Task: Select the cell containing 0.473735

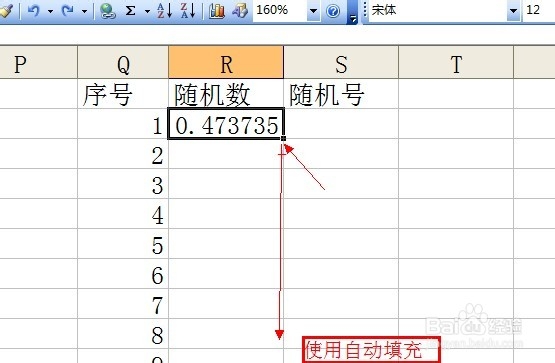Action: (x=226, y=124)
